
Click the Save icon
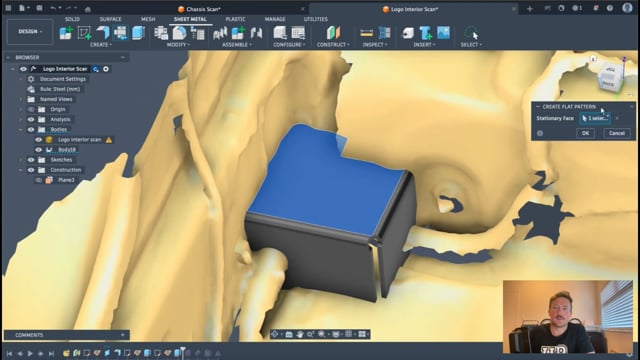point(39,8)
